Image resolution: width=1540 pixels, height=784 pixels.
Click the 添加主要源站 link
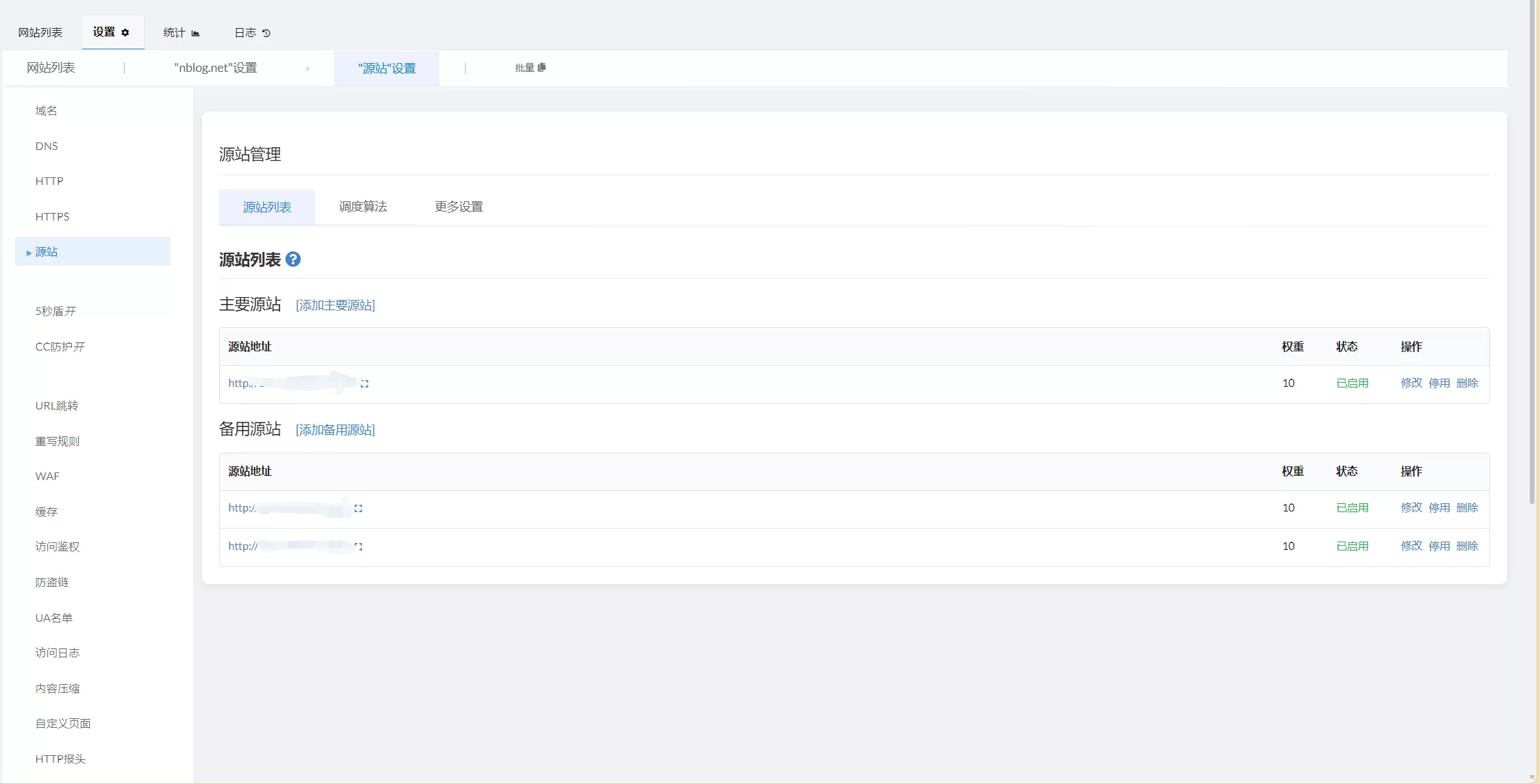pos(336,305)
